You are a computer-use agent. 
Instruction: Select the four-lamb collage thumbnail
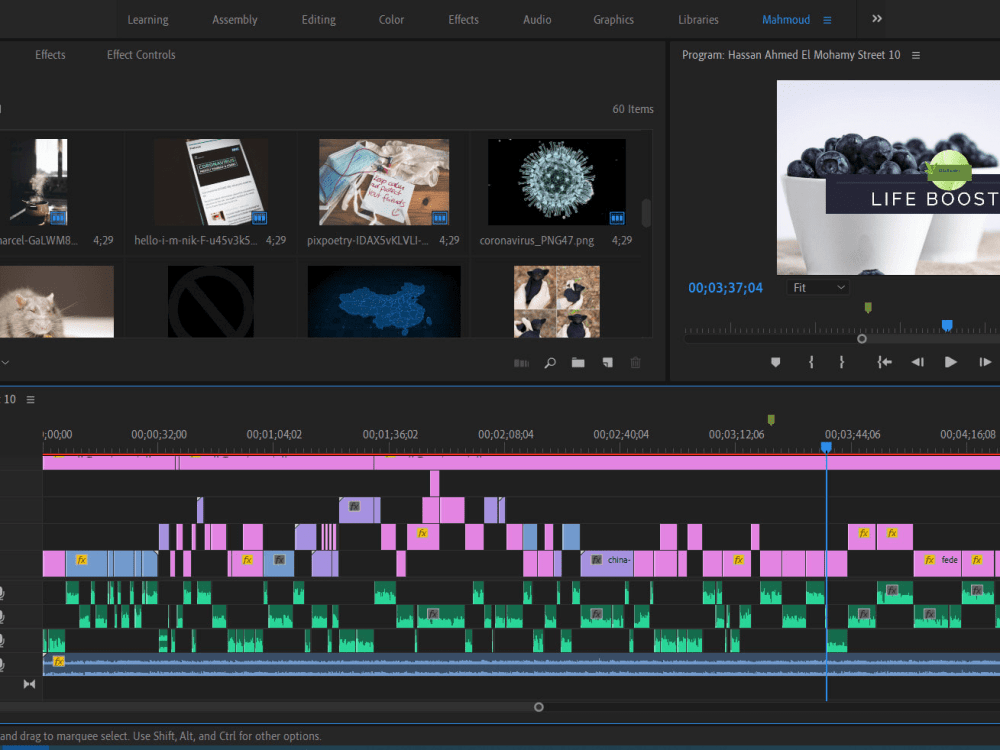pos(557,302)
